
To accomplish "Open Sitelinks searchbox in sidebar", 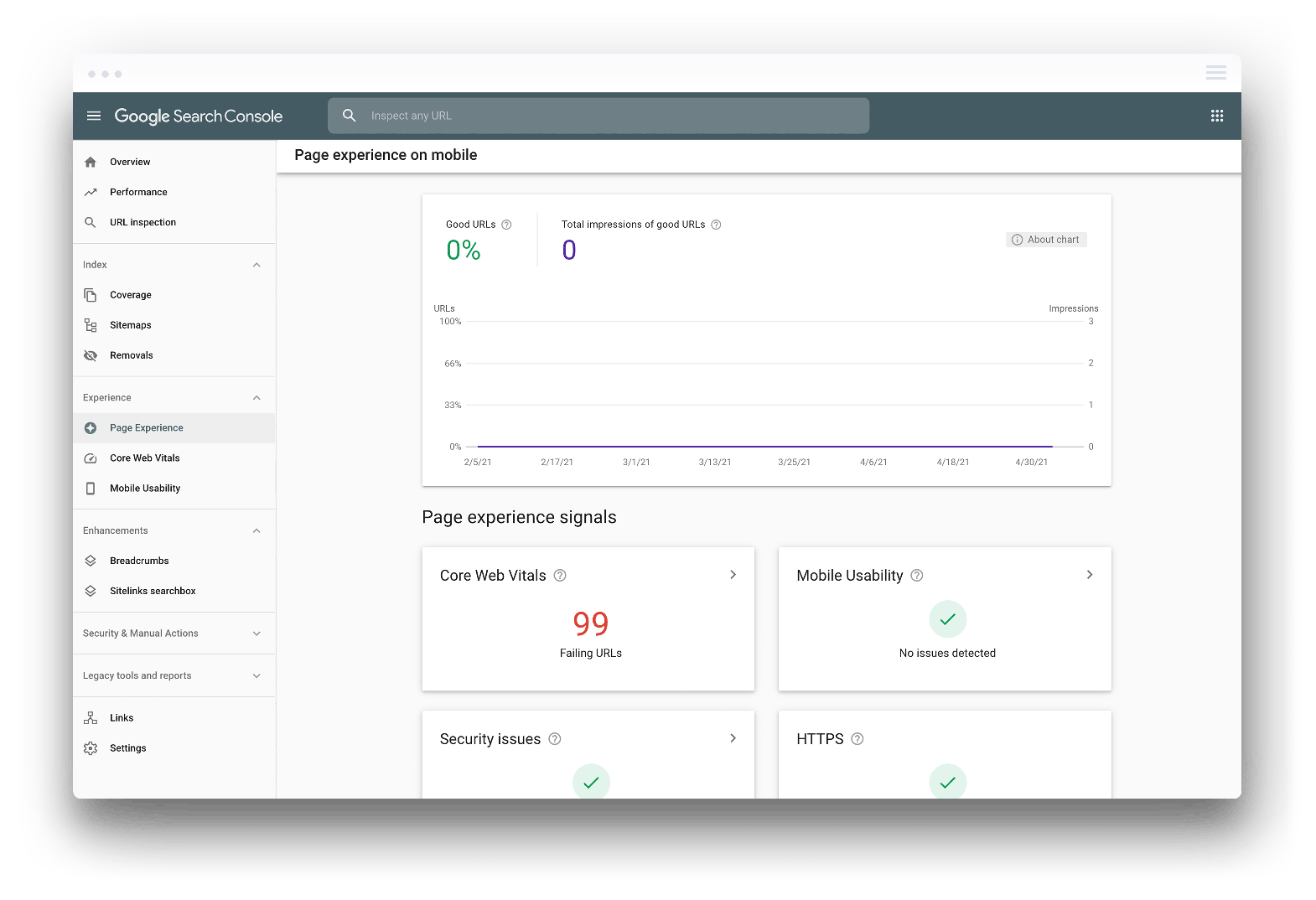I will click(x=174, y=591).
